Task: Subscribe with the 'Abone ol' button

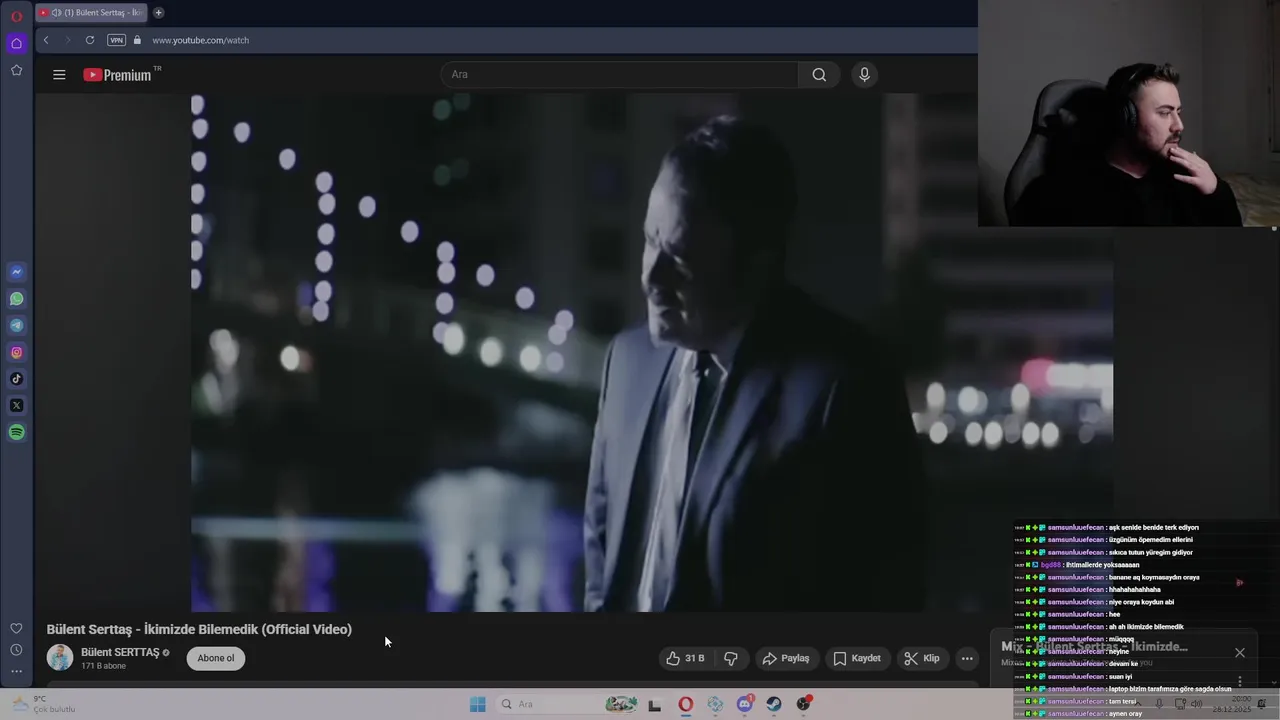Action: [216, 658]
